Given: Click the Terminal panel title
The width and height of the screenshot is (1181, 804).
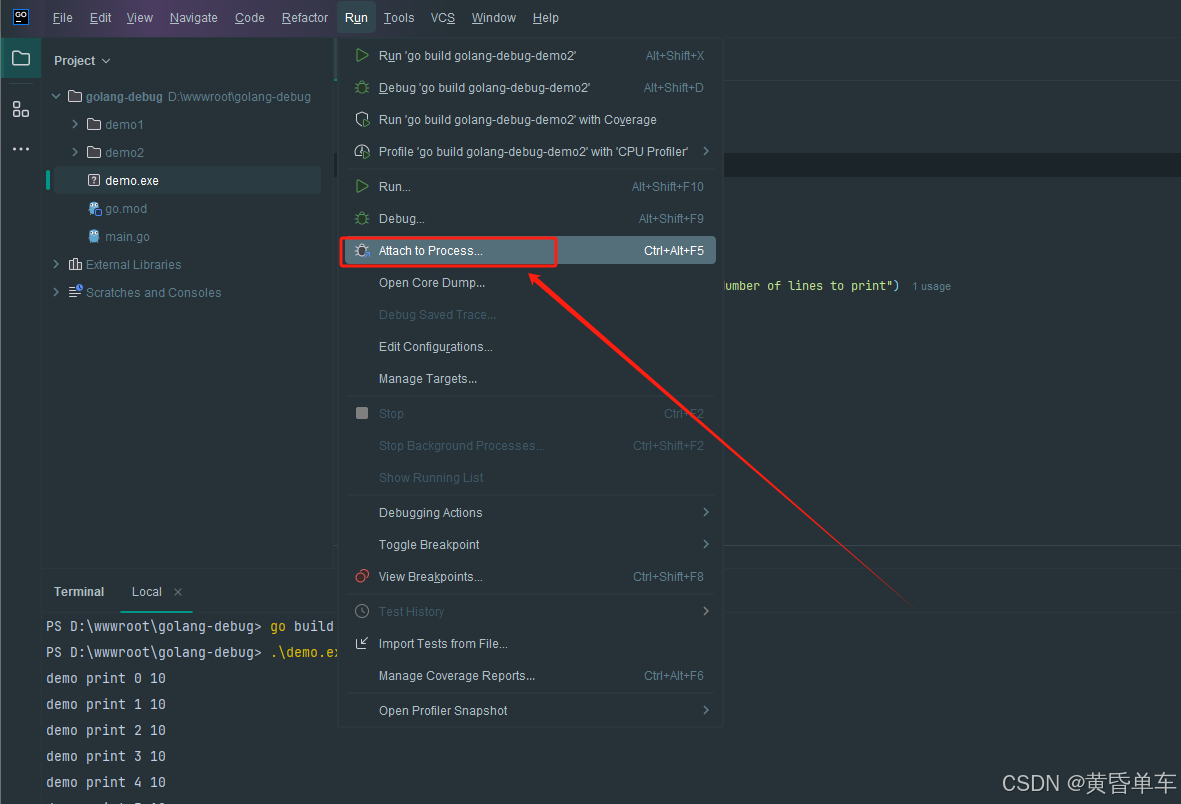Looking at the screenshot, I should click(78, 592).
